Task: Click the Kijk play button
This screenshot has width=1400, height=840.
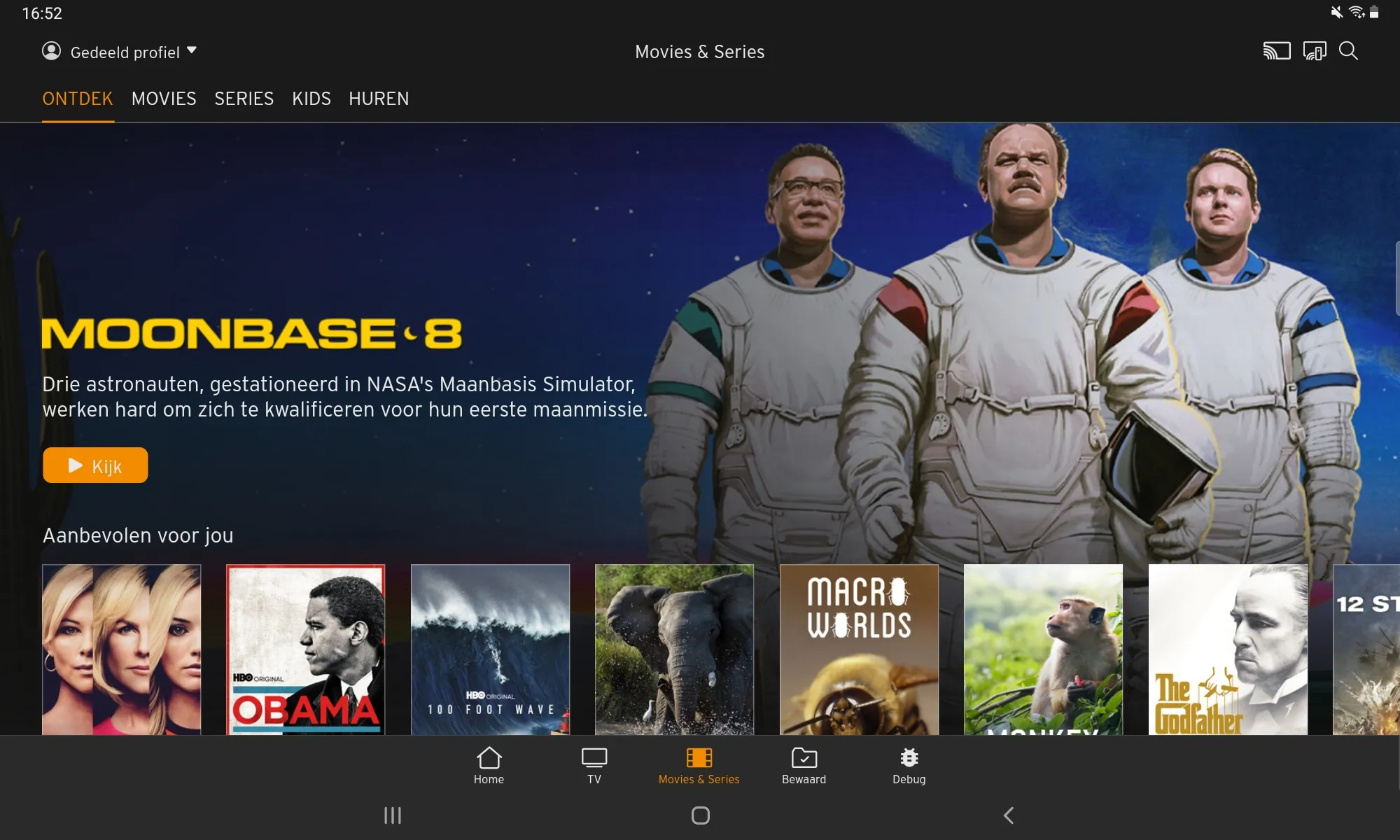Action: click(95, 465)
